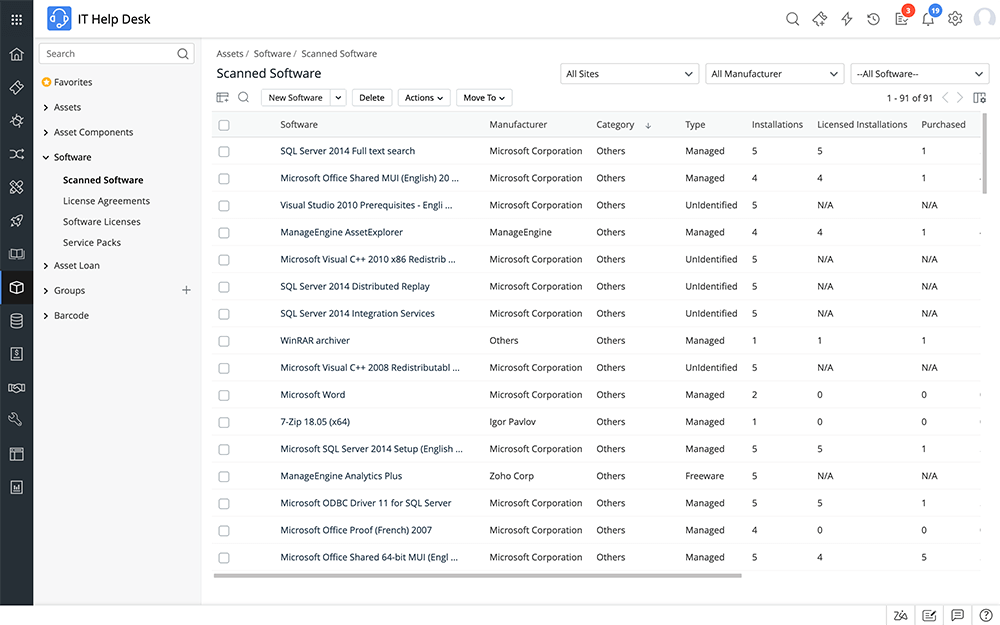Open the All Manufacturer dropdown
The image size is (1000, 625).
[x=773, y=73]
